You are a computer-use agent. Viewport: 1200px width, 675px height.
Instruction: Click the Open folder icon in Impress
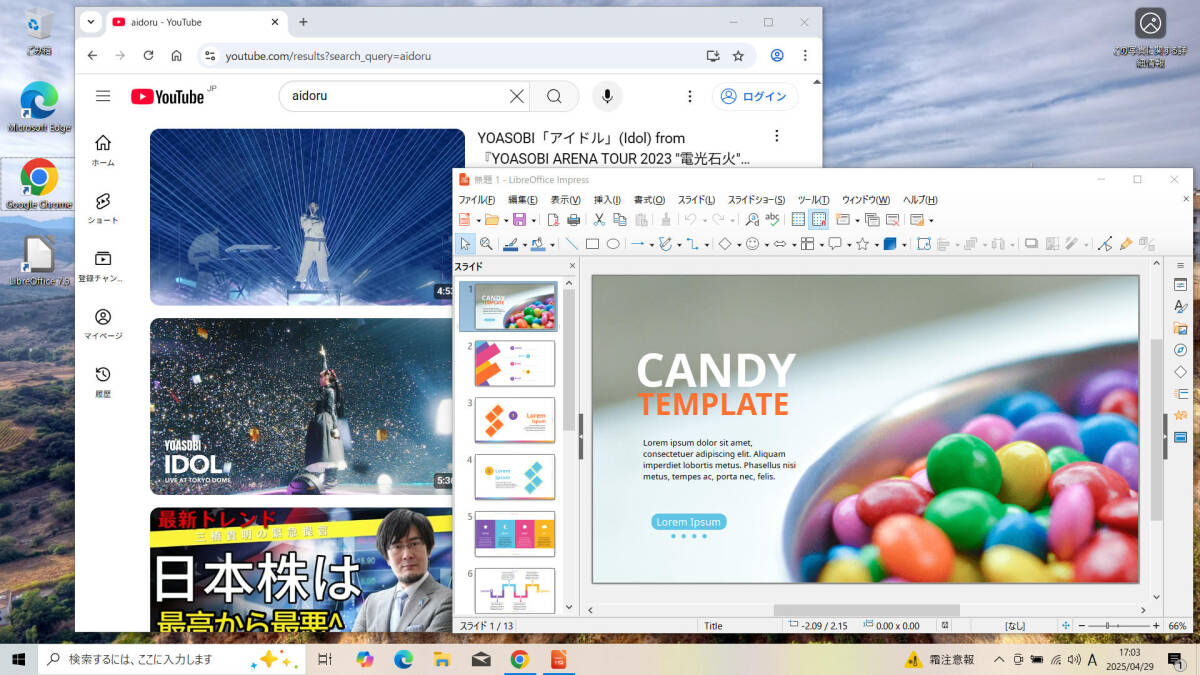point(492,219)
